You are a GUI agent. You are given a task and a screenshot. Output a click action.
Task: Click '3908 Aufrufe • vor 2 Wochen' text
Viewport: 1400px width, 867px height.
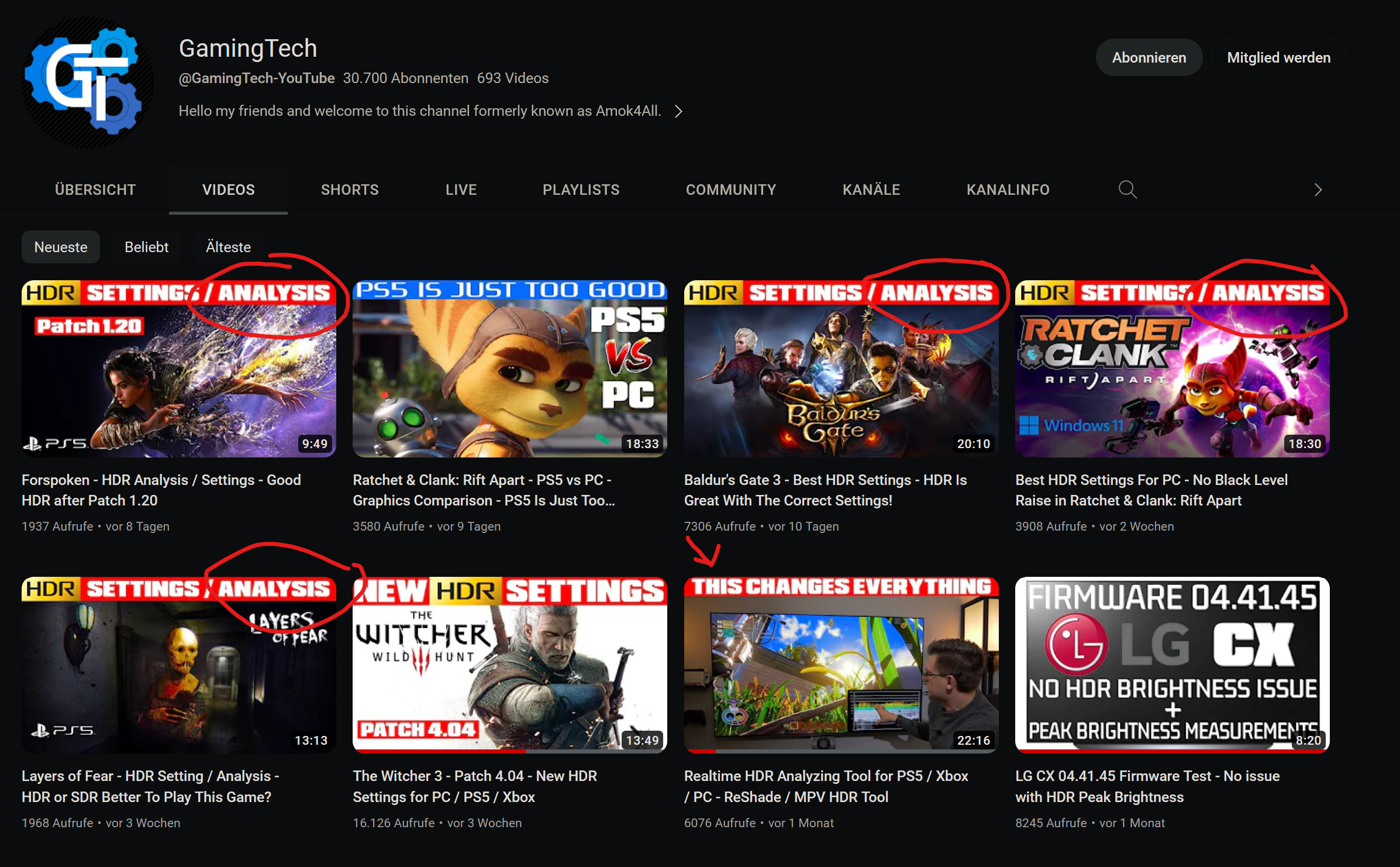click(1094, 526)
